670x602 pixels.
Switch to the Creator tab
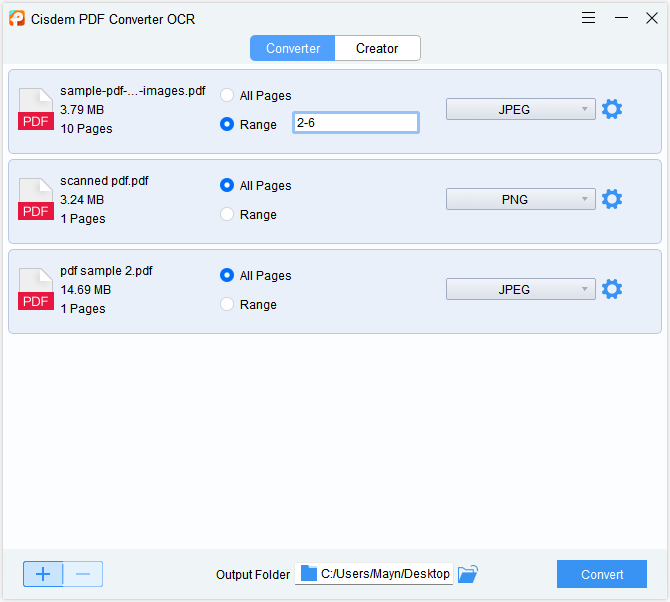pyautogui.click(x=377, y=48)
